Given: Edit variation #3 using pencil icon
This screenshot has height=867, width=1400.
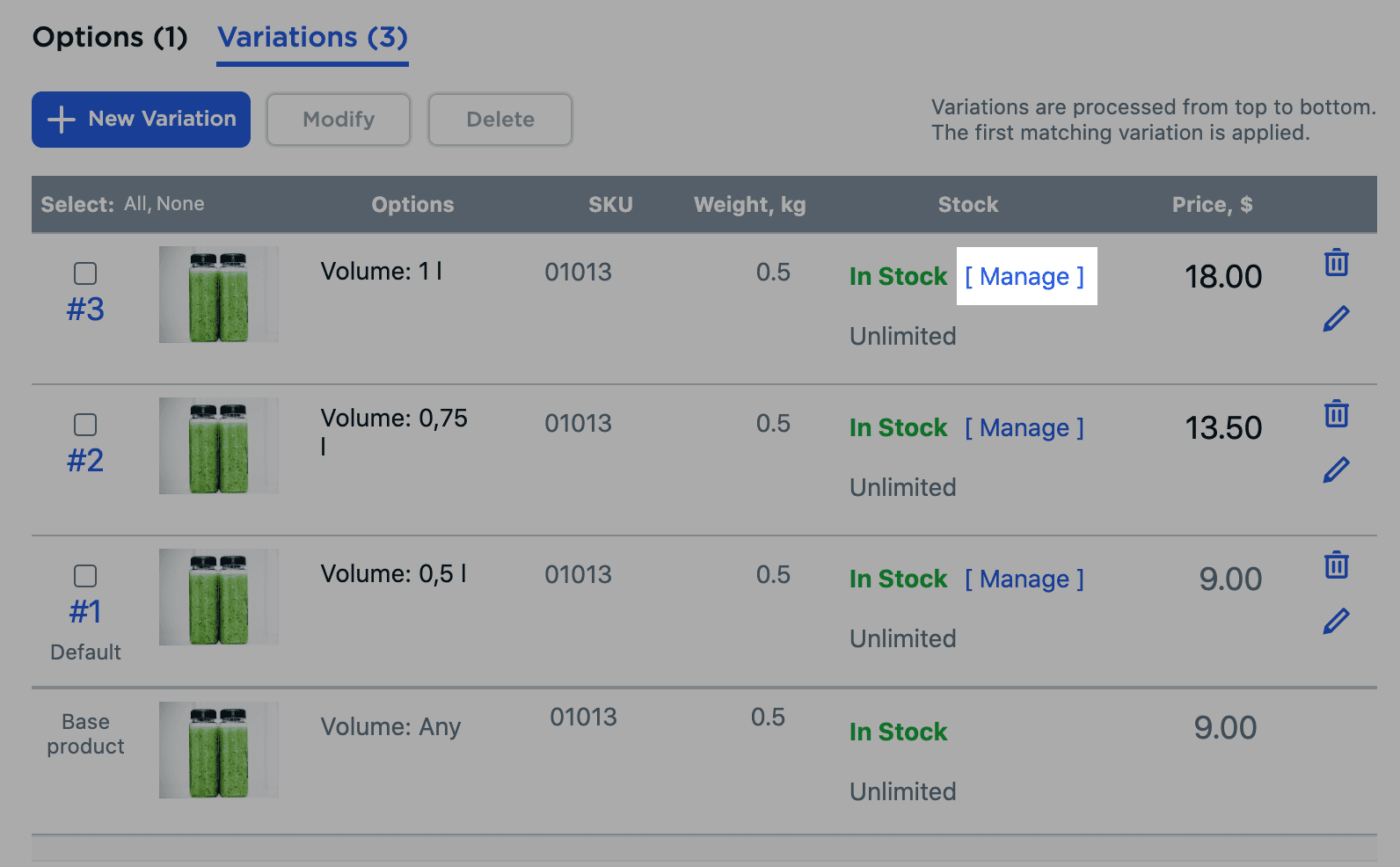Looking at the screenshot, I should click(x=1336, y=318).
